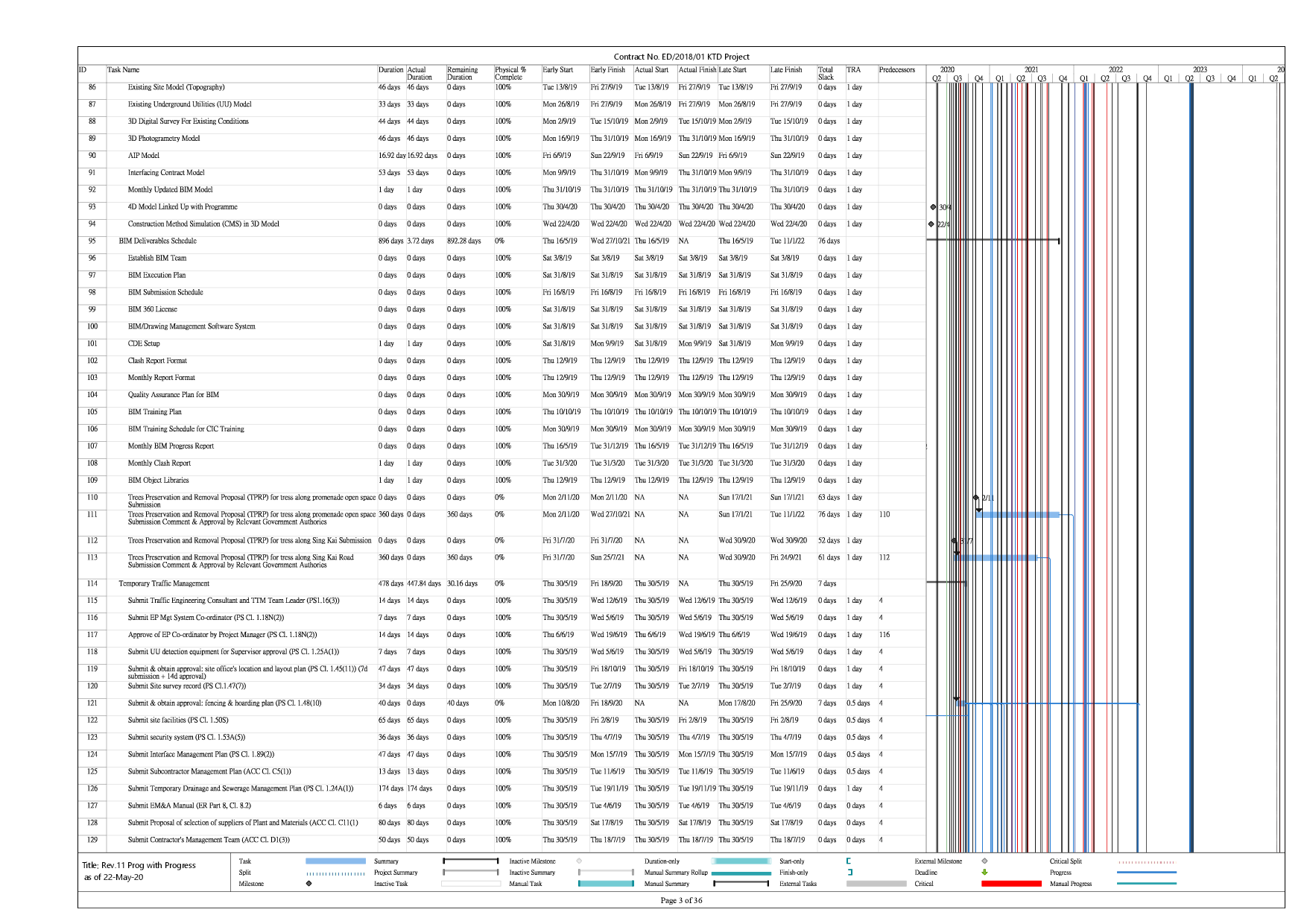The image size is (1307, 924).
Task: Select the Temporary Traffic Management summary row
Action: click(164, 583)
